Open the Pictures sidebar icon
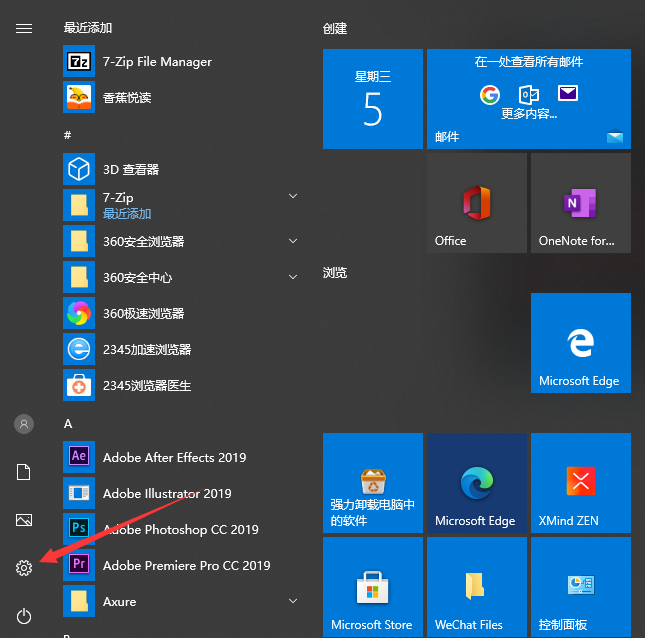This screenshot has height=638, width=645. (24, 520)
